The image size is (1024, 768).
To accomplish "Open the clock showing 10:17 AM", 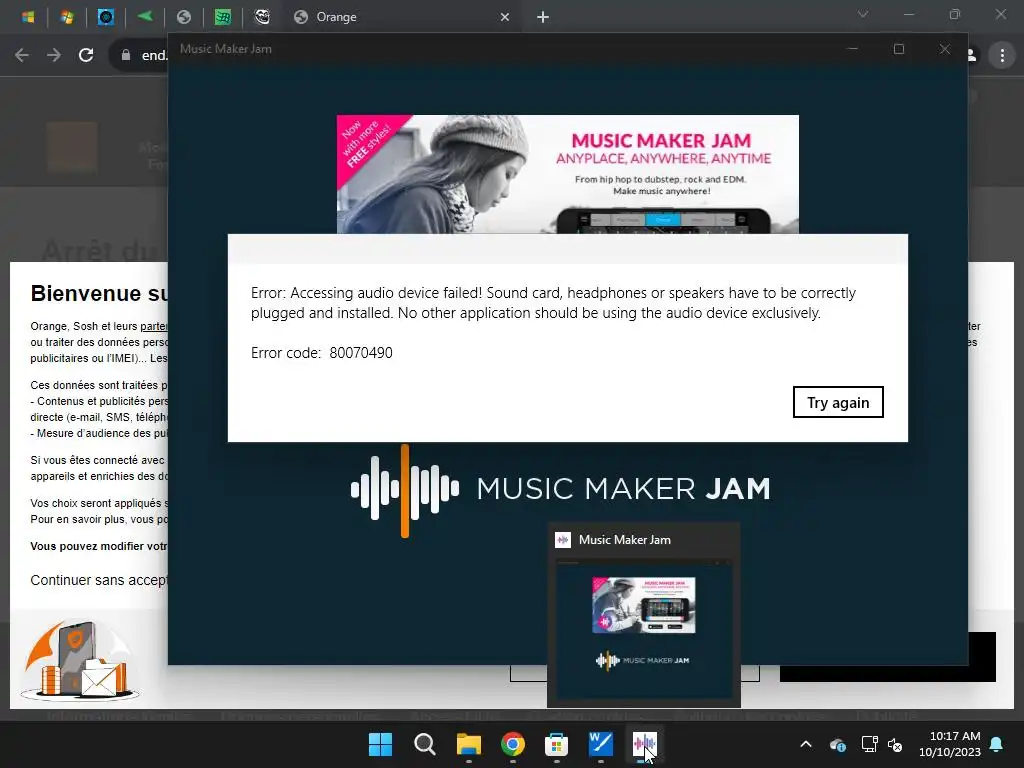I will (x=950, y=744).
